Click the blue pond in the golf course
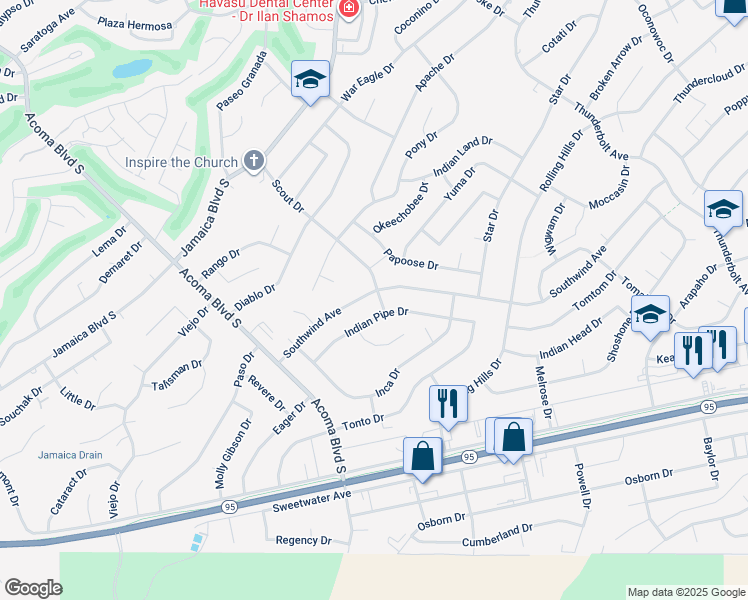The width and height of the screenshot is (748, 600). (x=132, y=68)
